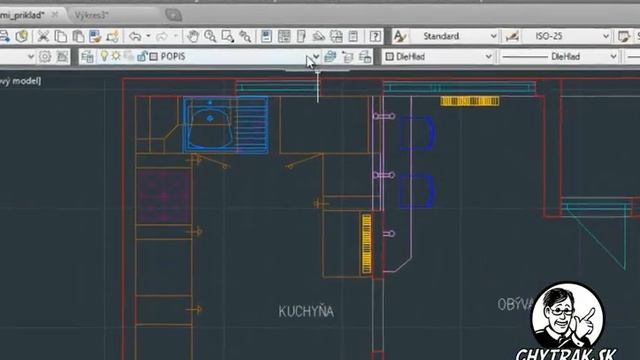This screenshot has width=640, height=360.
Task: Select the Zoom Window tool
Action: pyautogui.click(x=228, y=36)
